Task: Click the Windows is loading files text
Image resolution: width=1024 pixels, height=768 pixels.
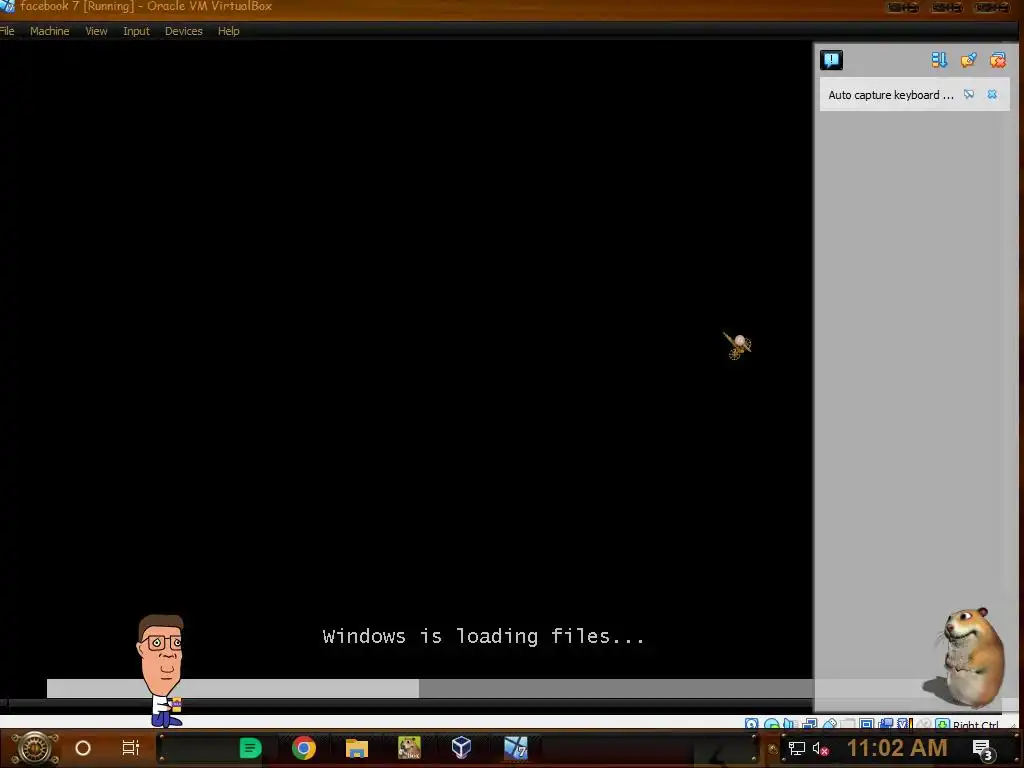Action: 483,636
